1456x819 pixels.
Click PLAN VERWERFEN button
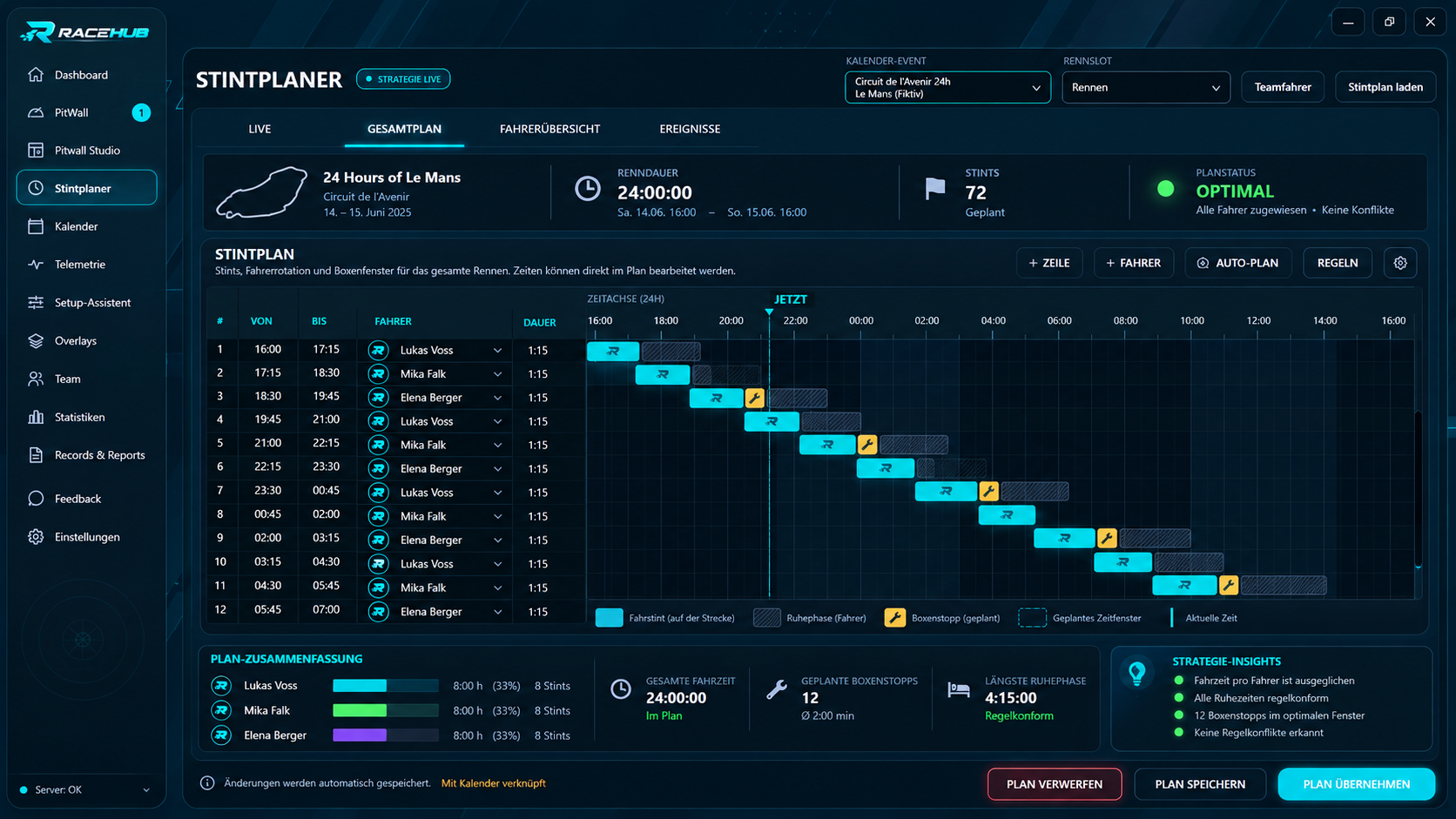pos(1055,784)
